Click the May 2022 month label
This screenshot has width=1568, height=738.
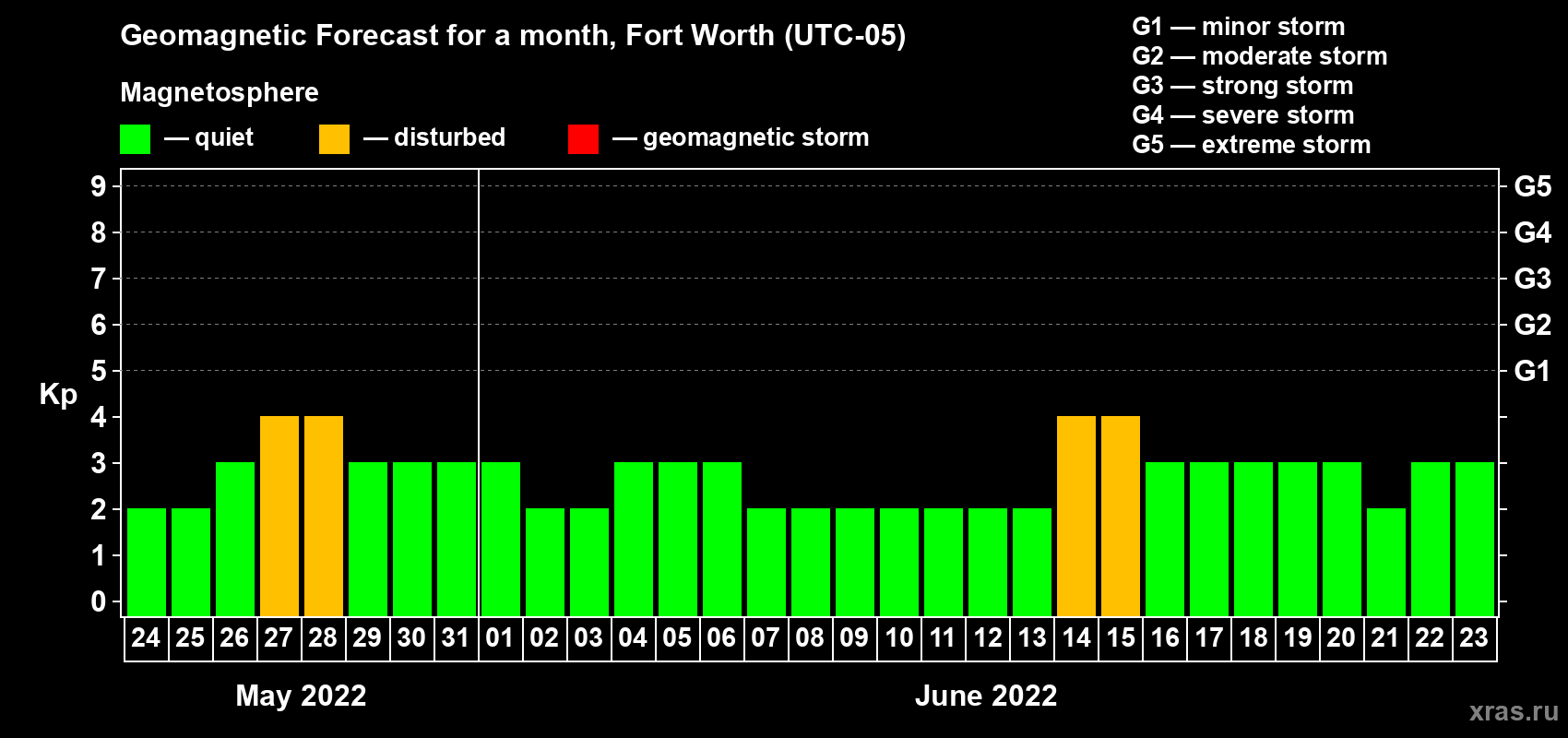pyautogui.click(x=301, y=696)
